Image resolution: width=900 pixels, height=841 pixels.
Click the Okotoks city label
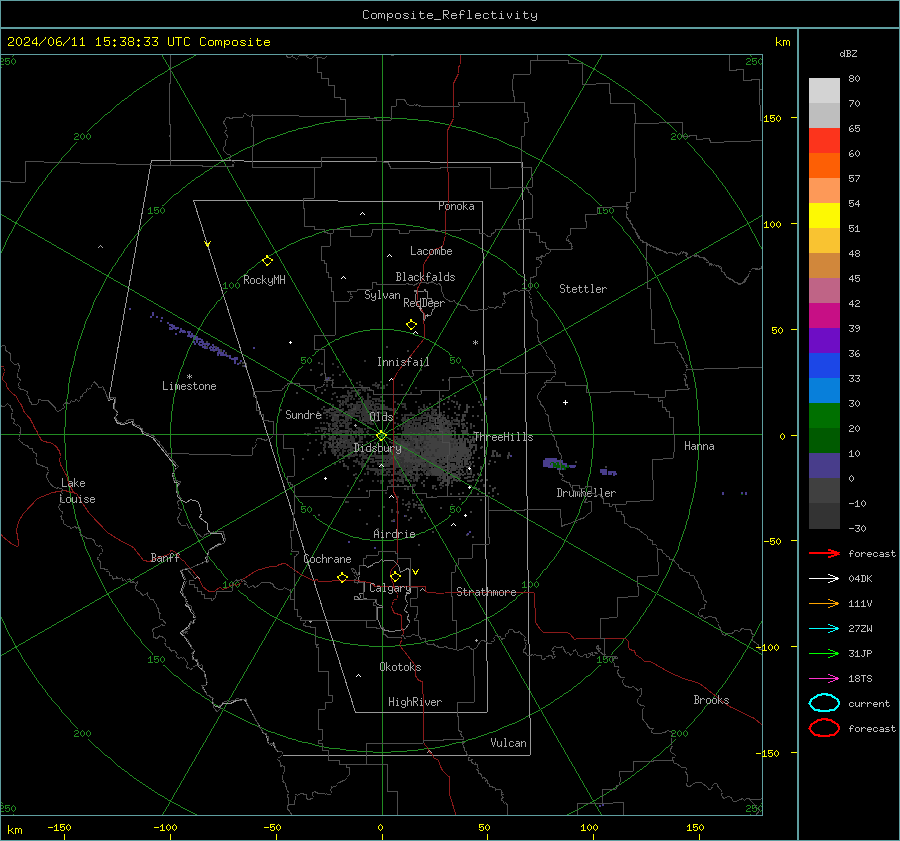pos(400,667)
